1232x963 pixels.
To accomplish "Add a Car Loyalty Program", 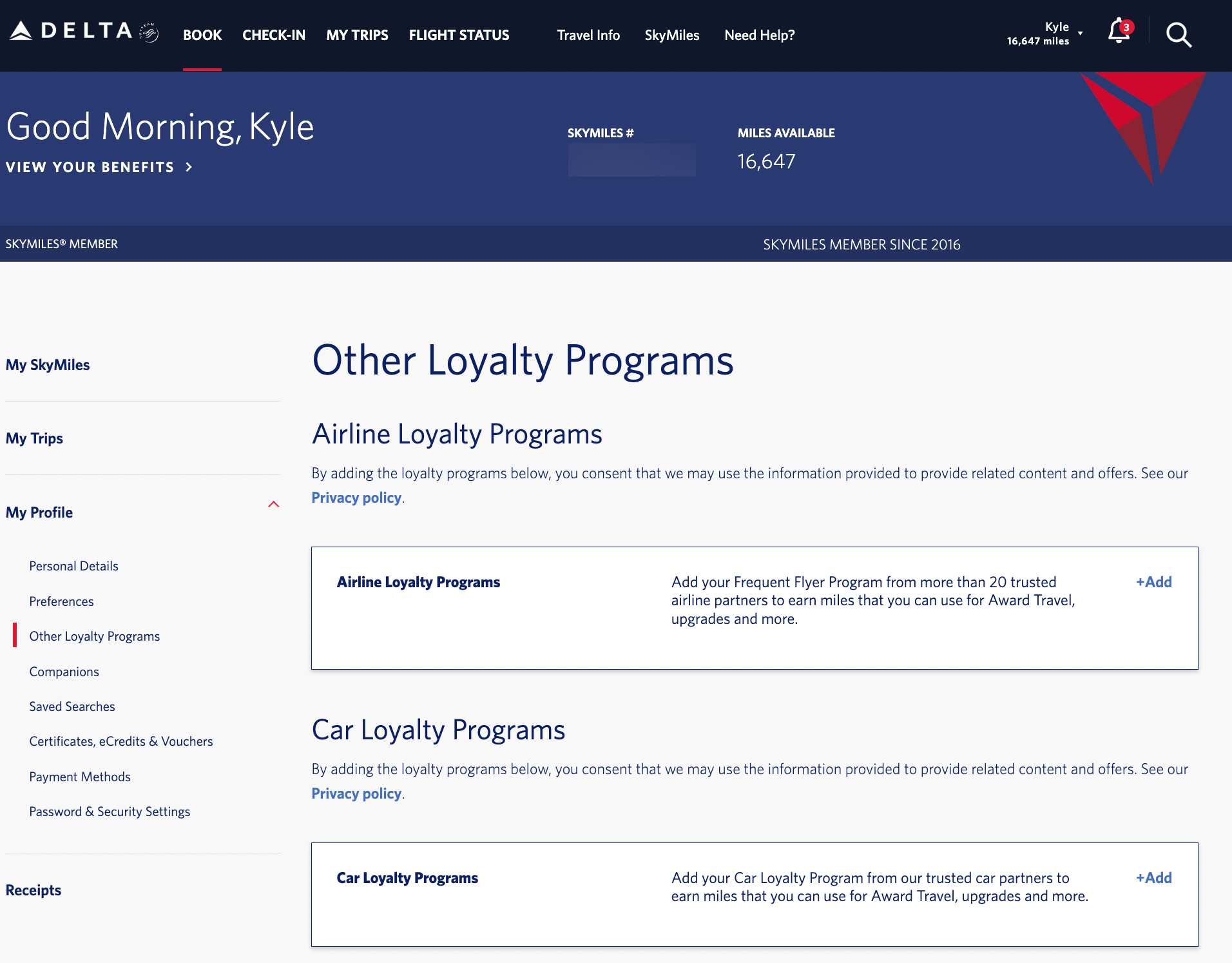I will (x=1153, y=877).
